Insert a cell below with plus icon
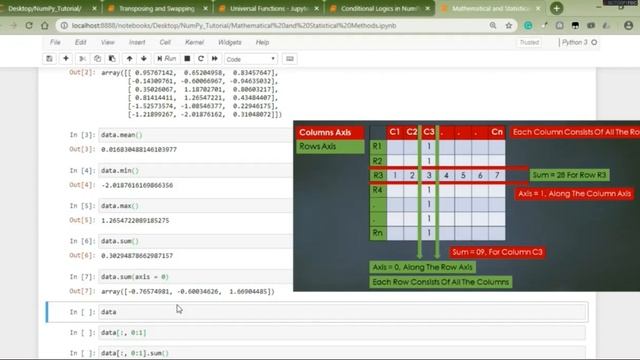Image resolution: width=640 pixels, height=360 pixels. (66, 59)
